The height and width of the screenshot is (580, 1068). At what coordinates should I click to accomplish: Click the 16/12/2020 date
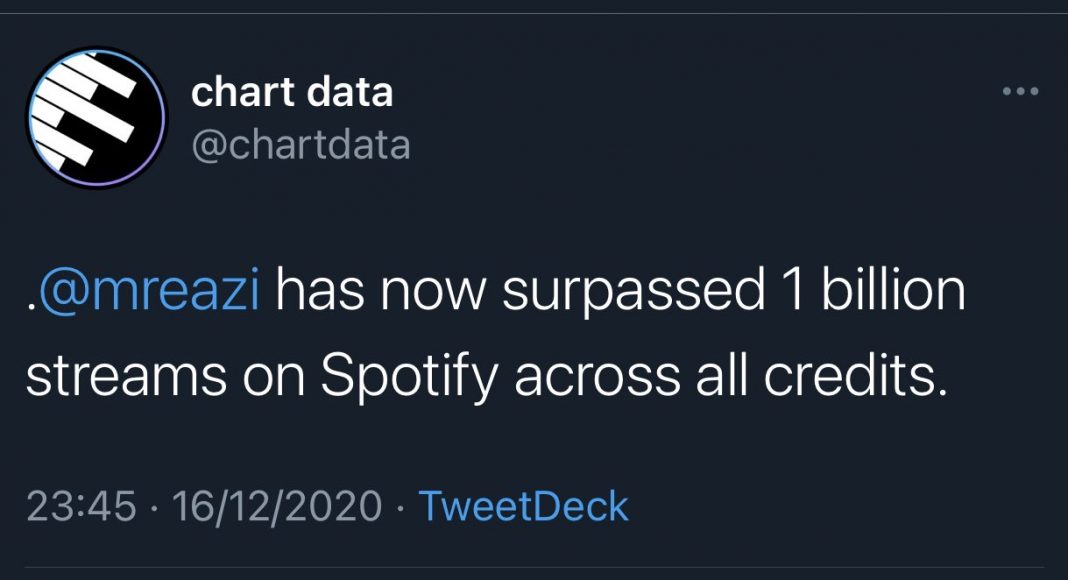[276, 506]
